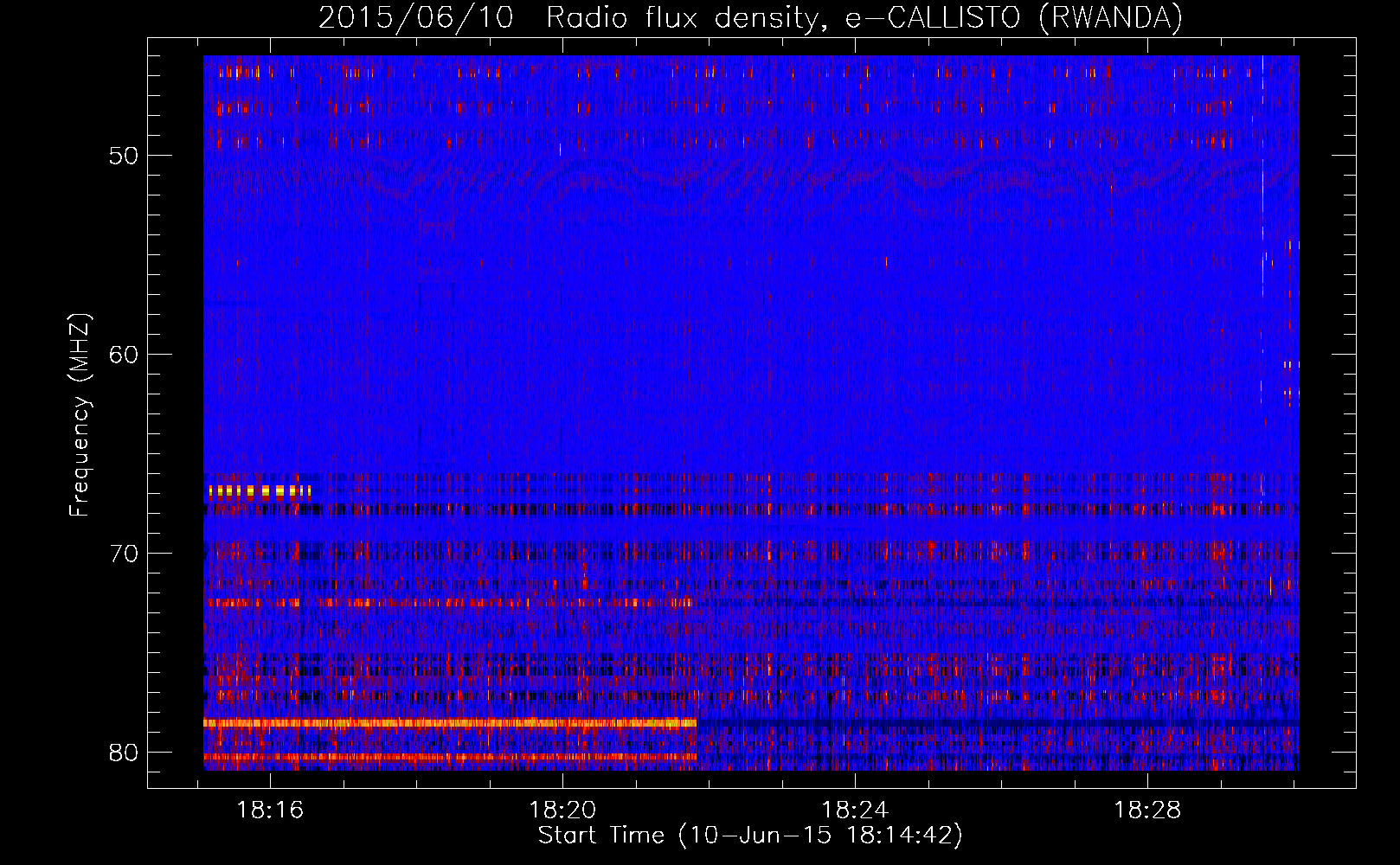Image resolution: width=1400 pixels, height=865 pixels.
Task: Click the 80 frequency tick label
Action: (124, 753)
